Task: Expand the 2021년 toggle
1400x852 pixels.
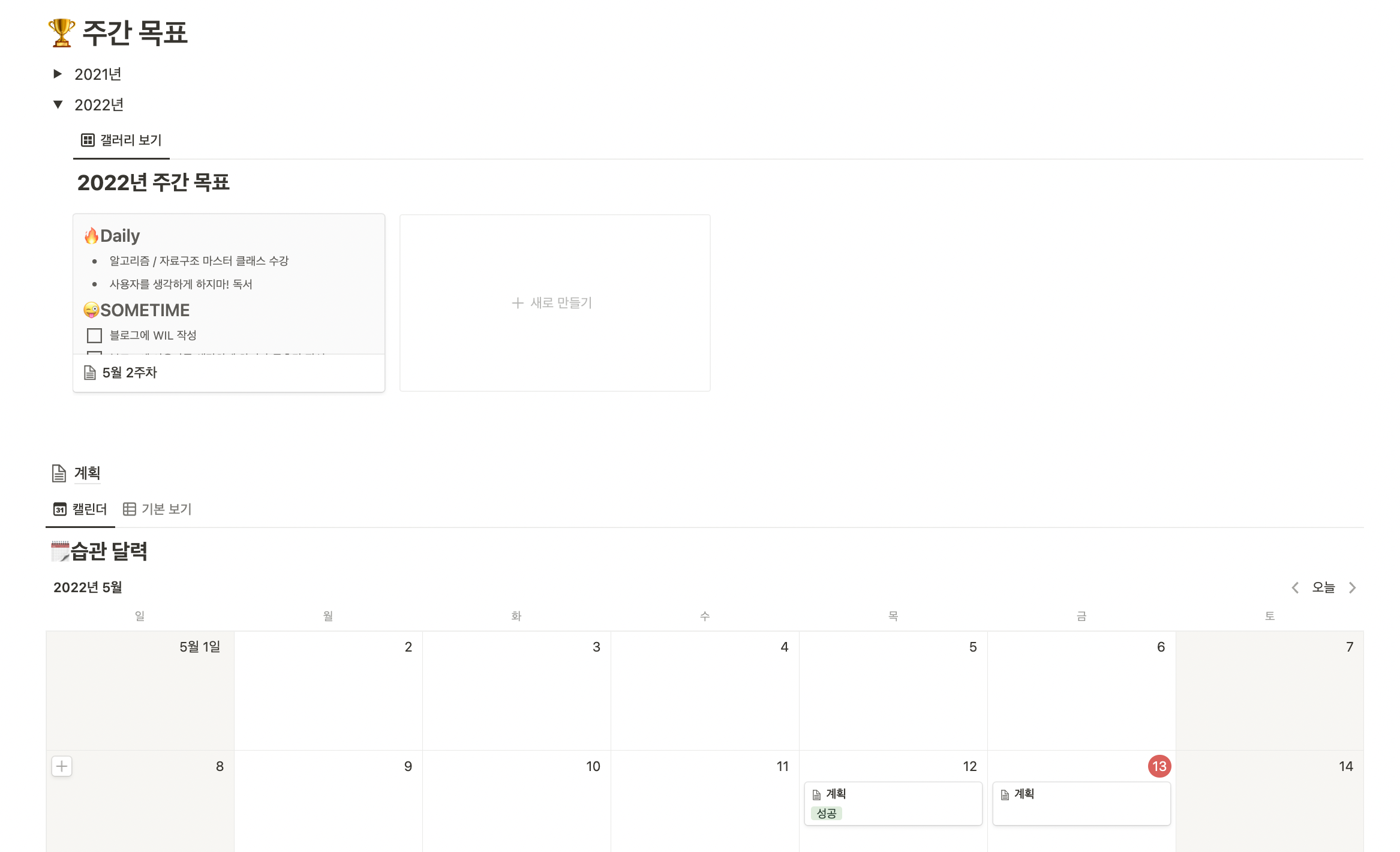Action: pos(58,74)
